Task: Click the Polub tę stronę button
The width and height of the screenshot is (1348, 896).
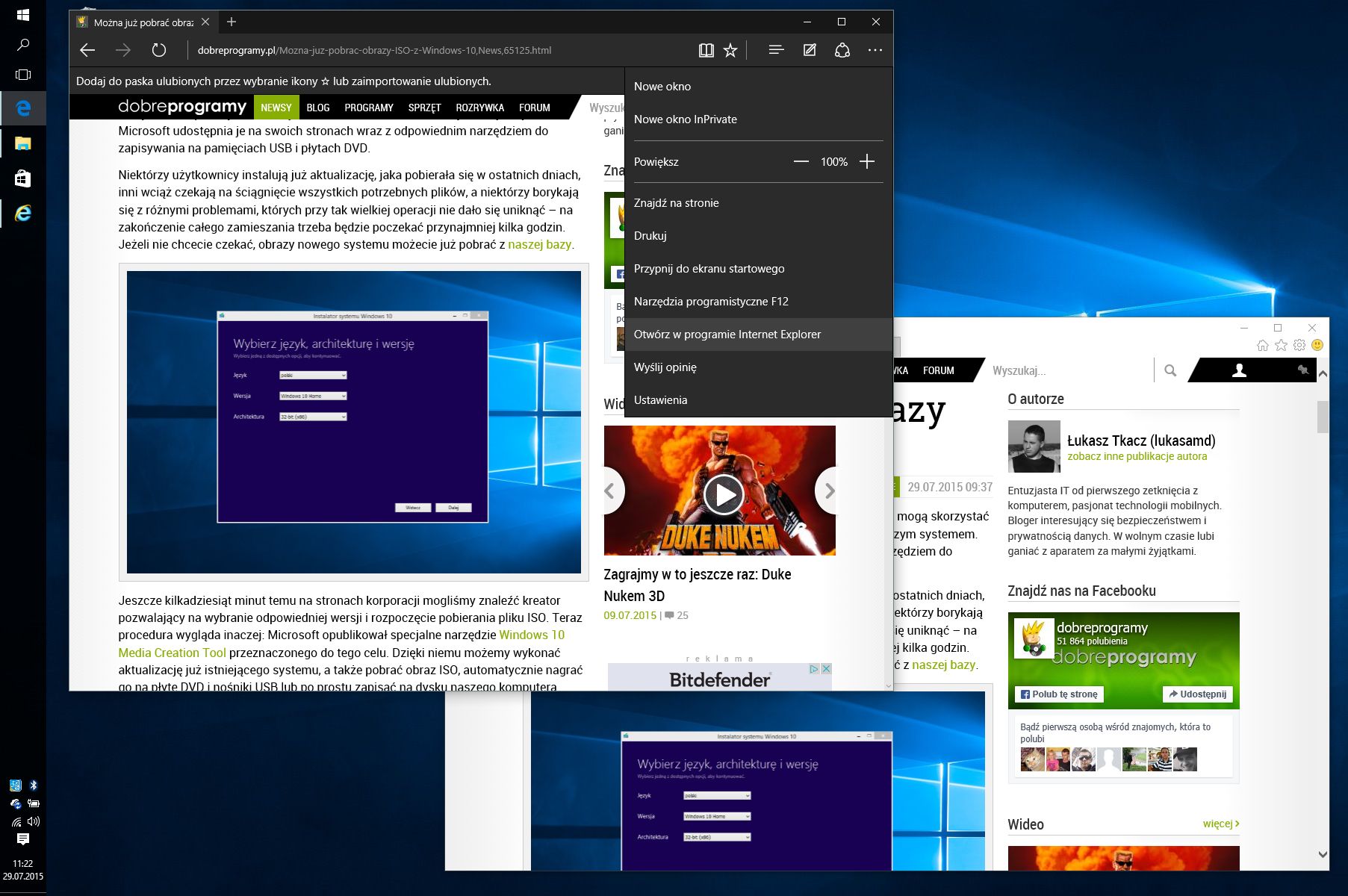Action: (1059, 694)
